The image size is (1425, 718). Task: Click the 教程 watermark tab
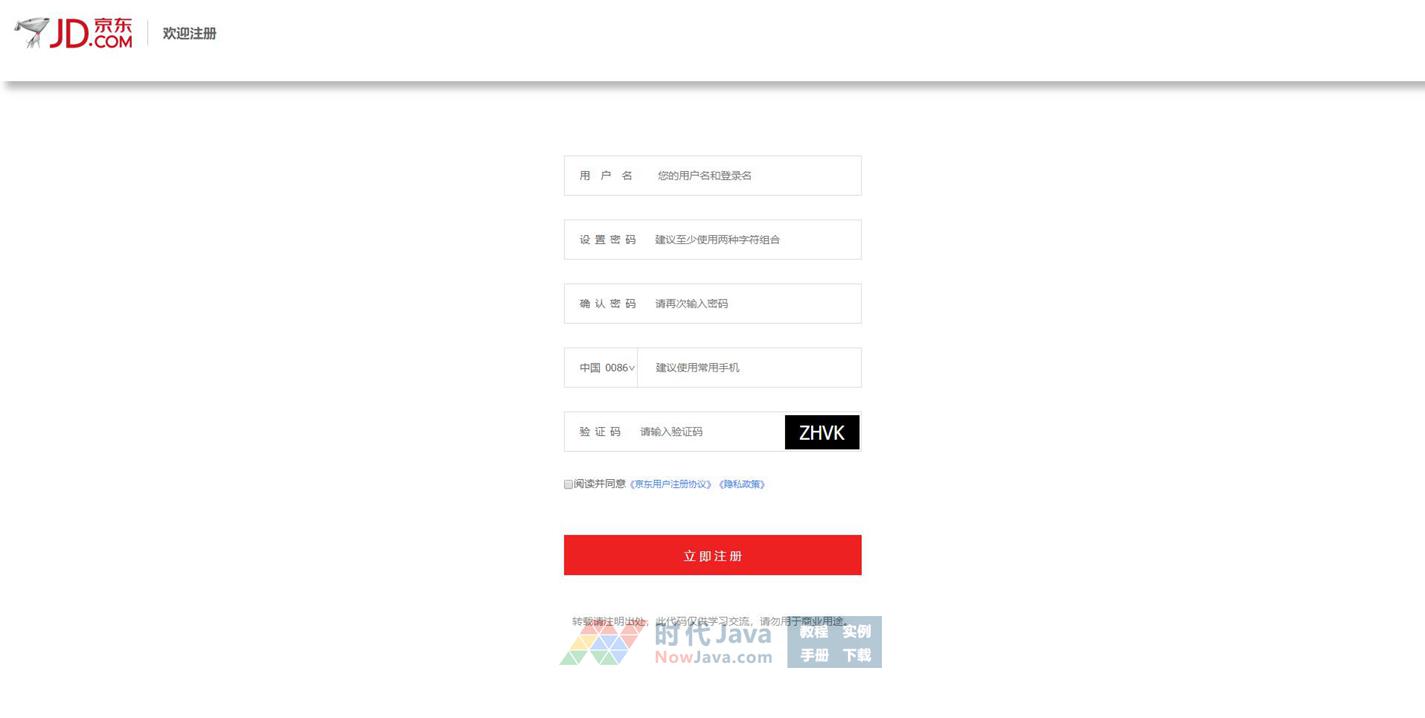coord(814,631)
